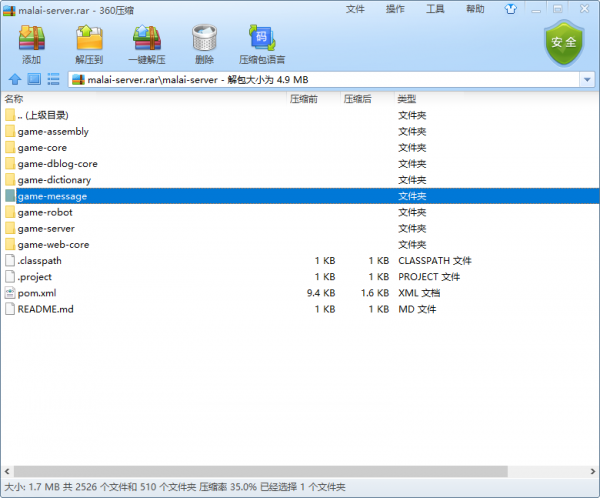
Task: Click the 'game-dictionary' name text
Action: 54,180
